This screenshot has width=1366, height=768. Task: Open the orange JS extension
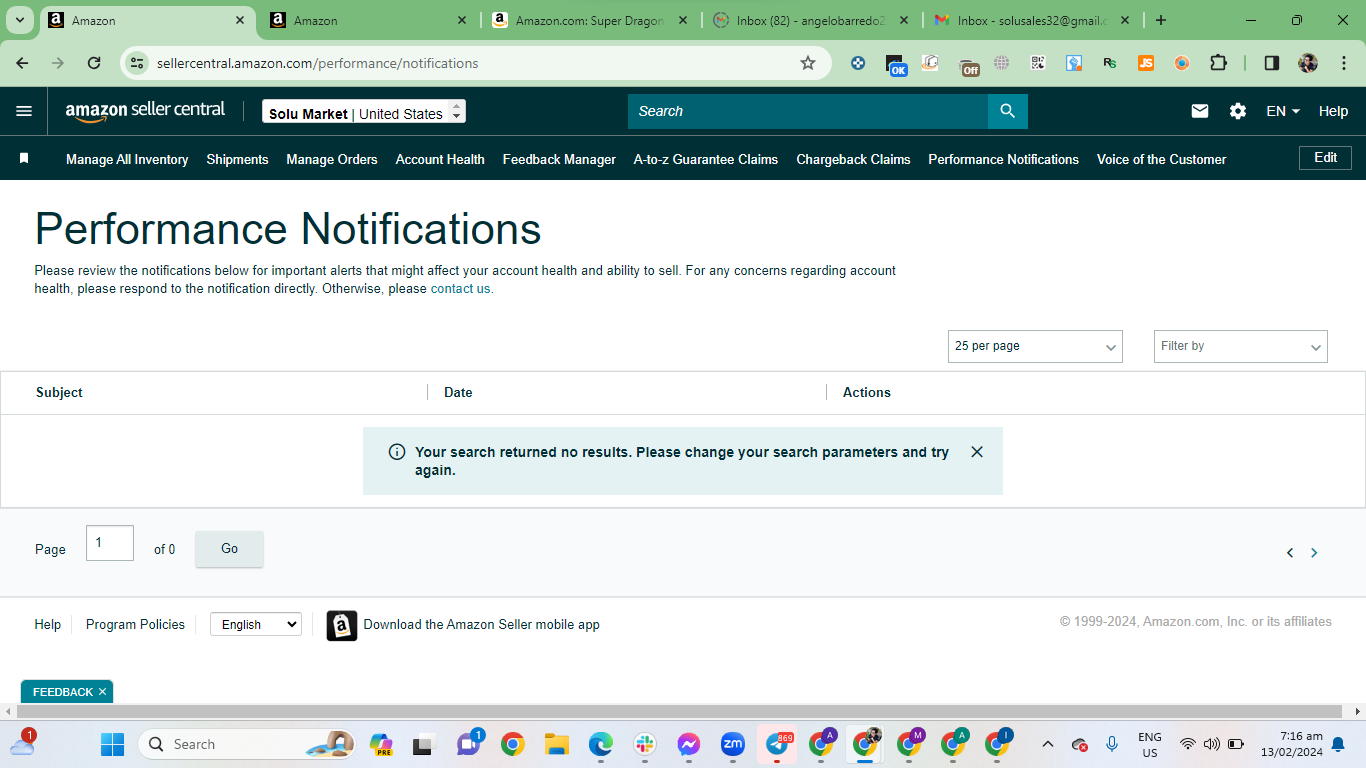coord(1146,63)
